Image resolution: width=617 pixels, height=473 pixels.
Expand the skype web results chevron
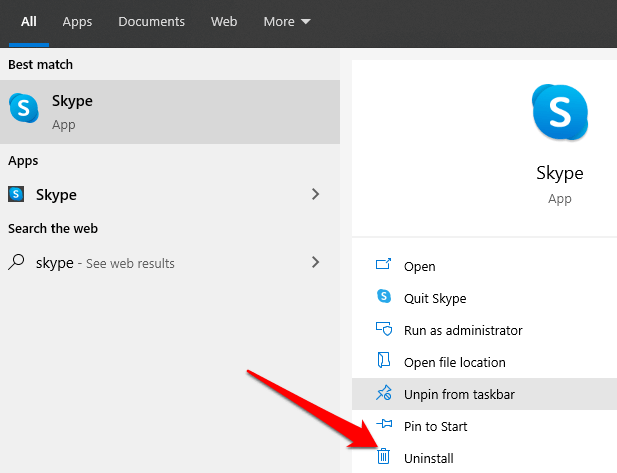(x=316, y=262)
